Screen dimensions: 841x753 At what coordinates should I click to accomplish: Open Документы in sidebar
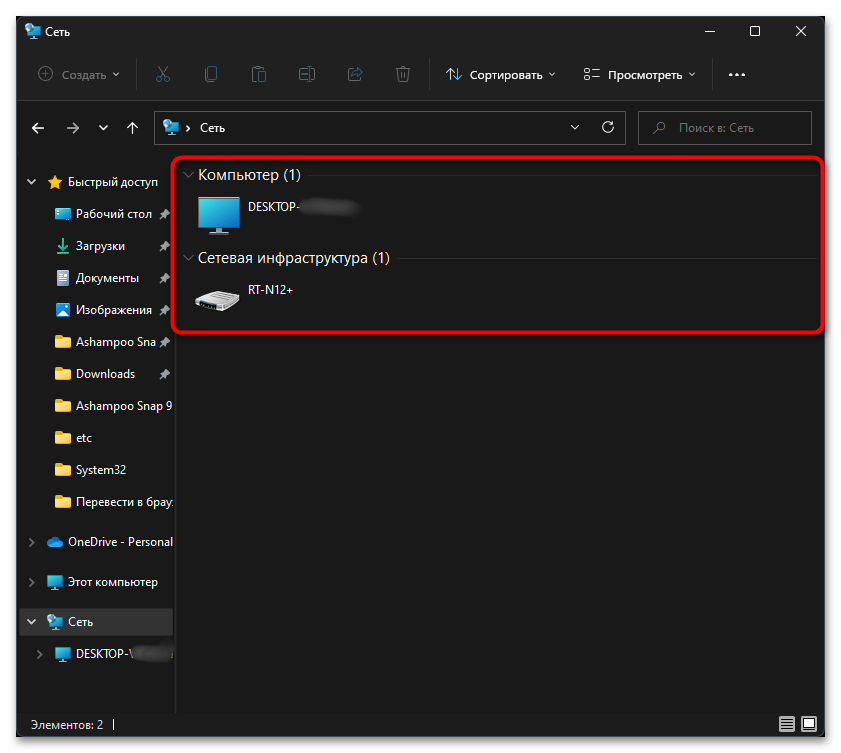(107, 278)
